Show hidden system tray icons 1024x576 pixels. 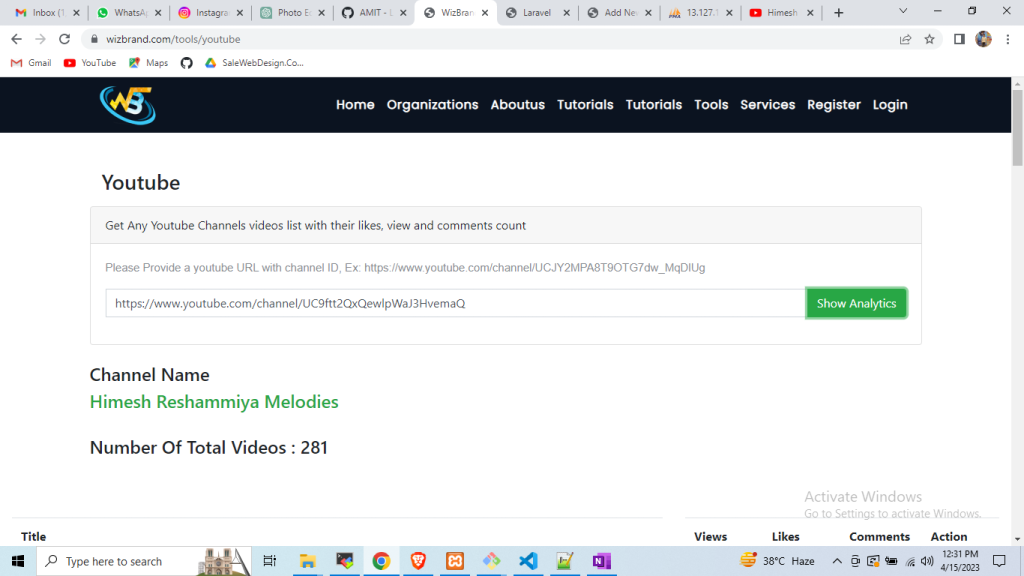[x=836, y=561]
